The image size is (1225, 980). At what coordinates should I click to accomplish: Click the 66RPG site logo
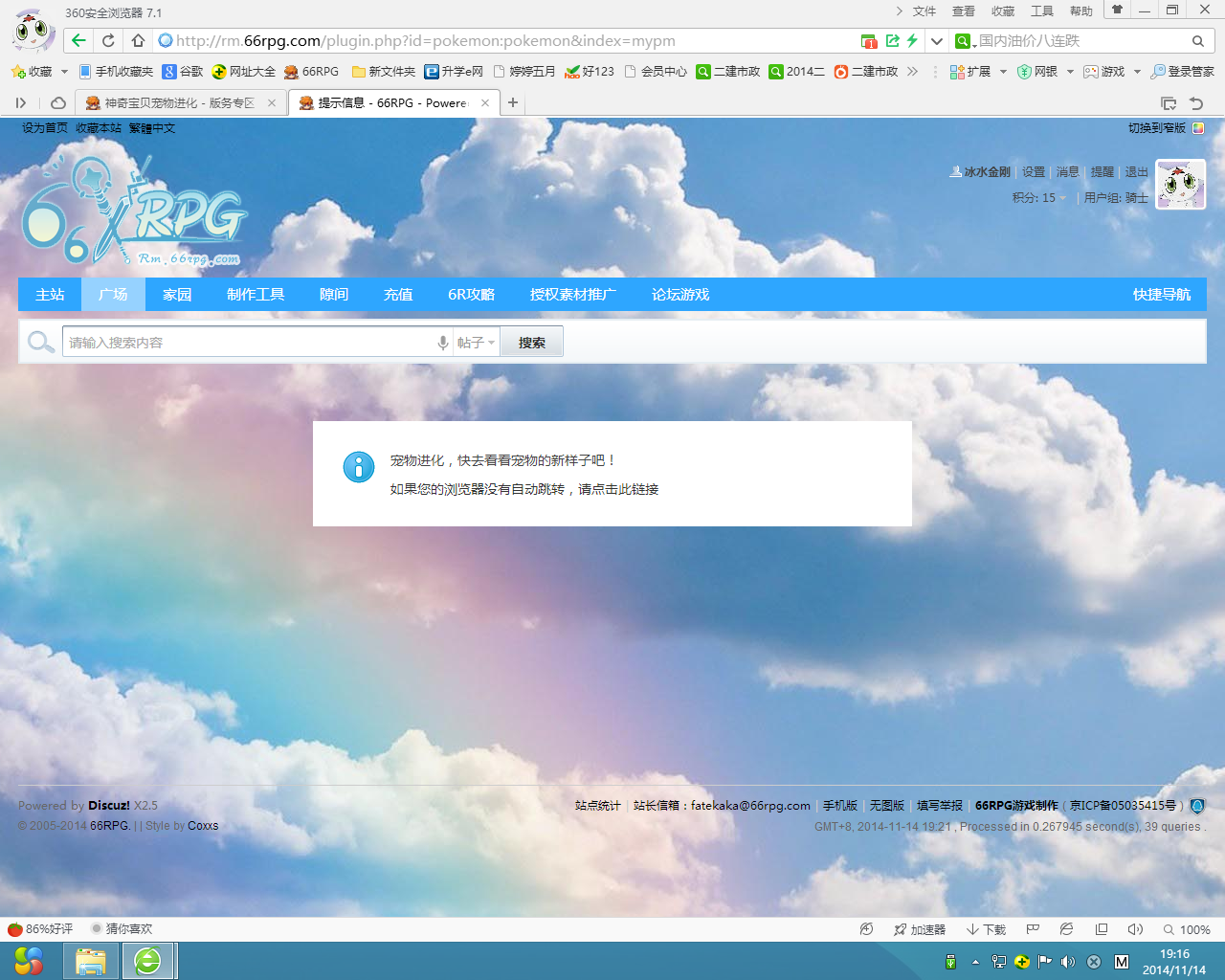pyautogui.click(x=133, y=212)
